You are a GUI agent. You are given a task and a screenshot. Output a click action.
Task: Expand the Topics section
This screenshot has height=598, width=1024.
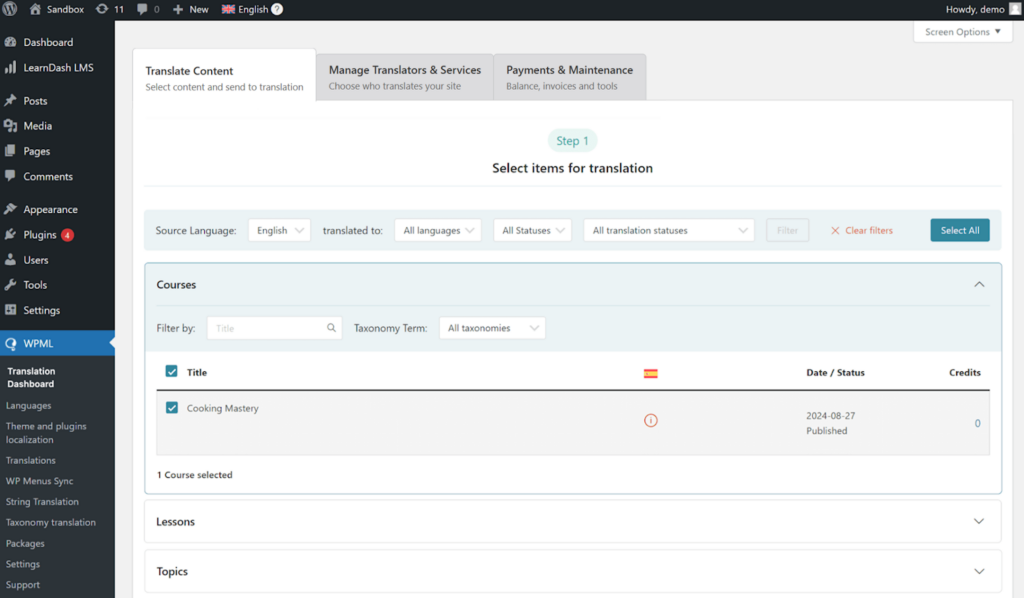pyautogui.click(x=573, y=571)
